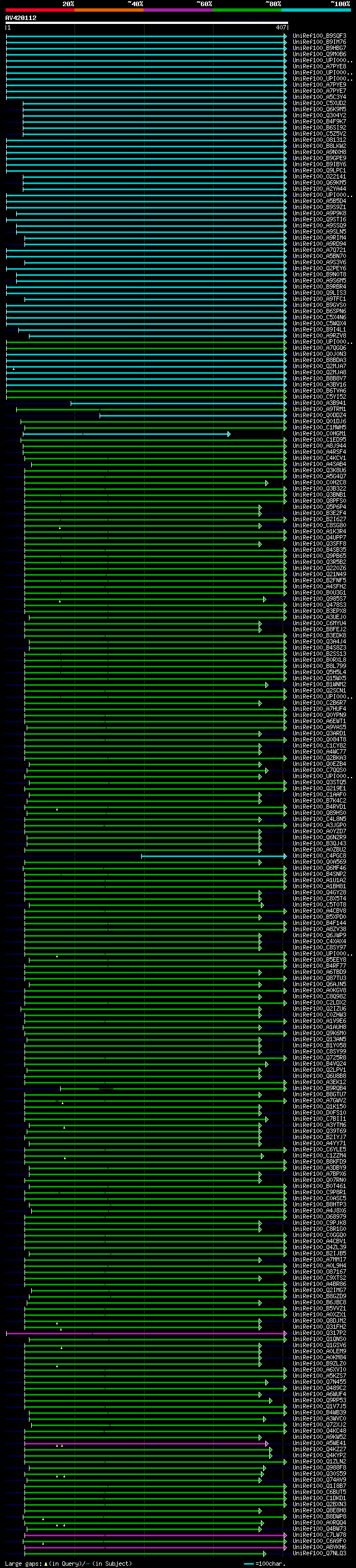The height and width of the screenshot is (1568, 356).
Task: Click the partial cyan bar for UniRef100_C4PGC8
Action: (214, 857)
